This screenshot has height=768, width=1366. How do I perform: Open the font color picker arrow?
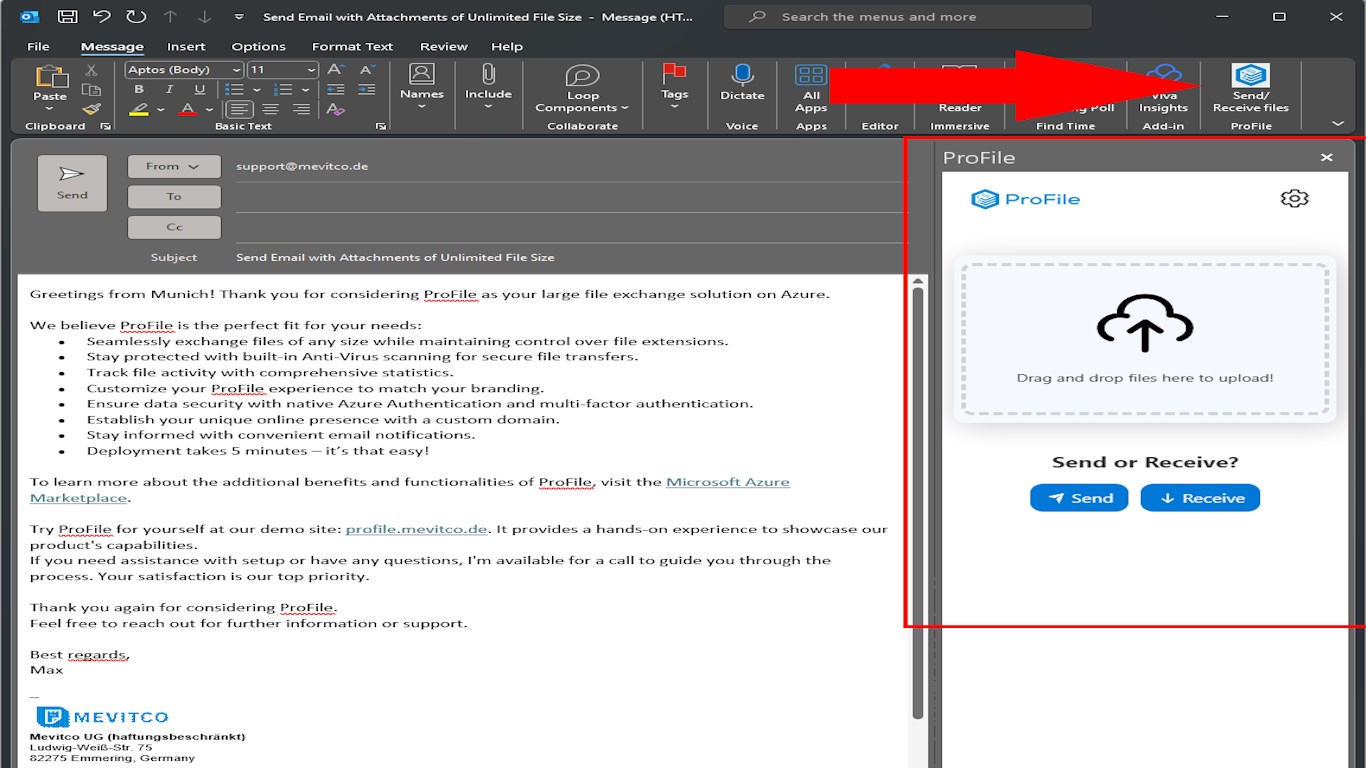[208, 109]
